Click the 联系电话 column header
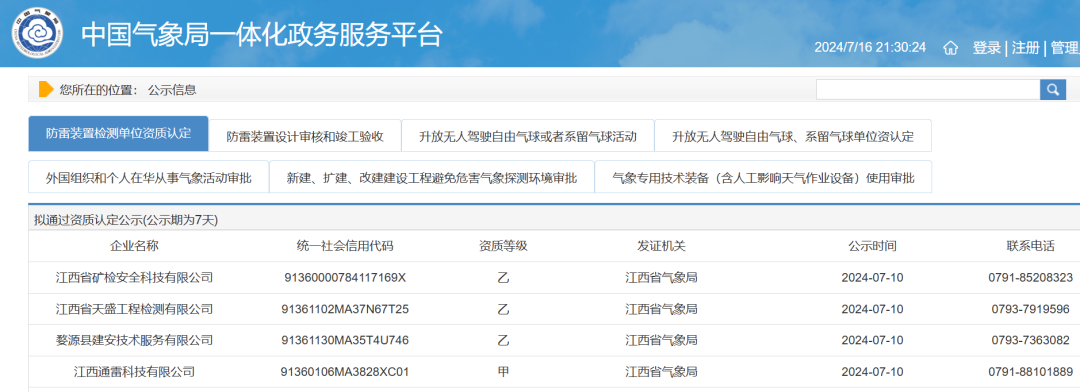 [x=1030, y=246]
